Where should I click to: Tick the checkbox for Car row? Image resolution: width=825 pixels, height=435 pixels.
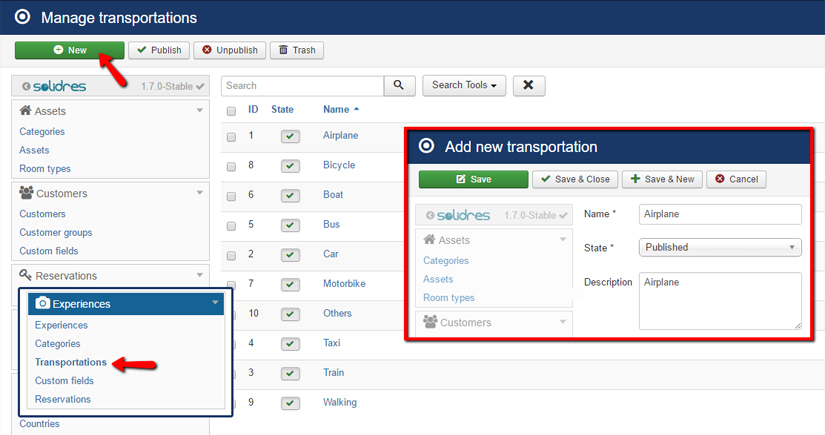231,256
